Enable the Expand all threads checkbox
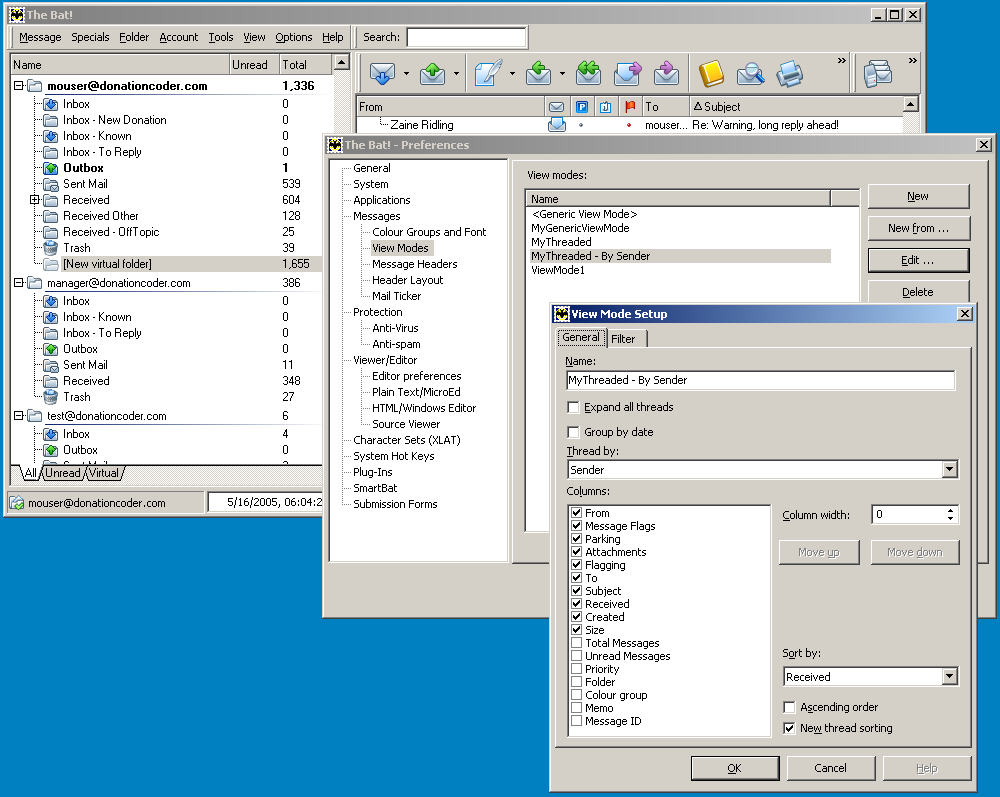 click(573, 407)
